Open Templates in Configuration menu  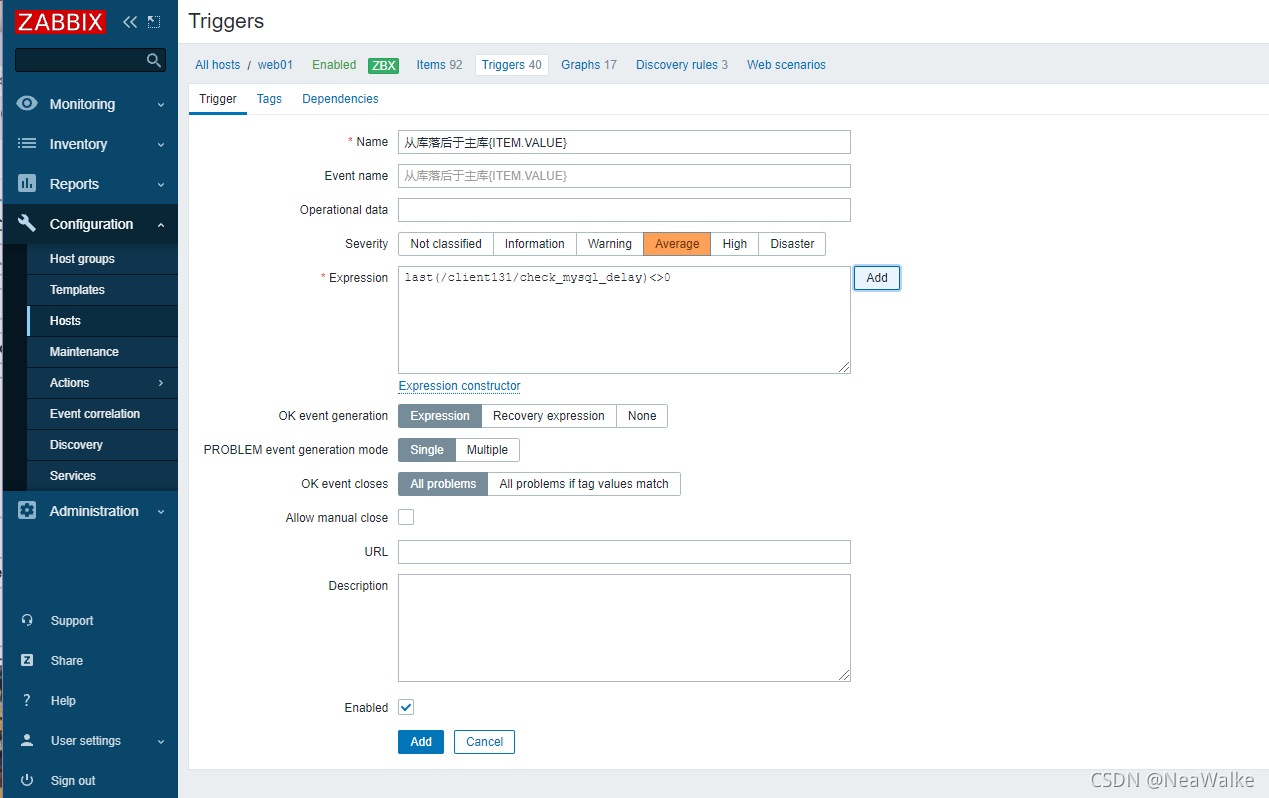(102, 290)
